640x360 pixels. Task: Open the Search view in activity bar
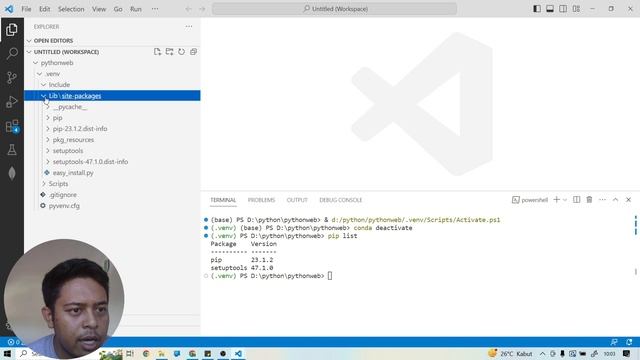12,53
